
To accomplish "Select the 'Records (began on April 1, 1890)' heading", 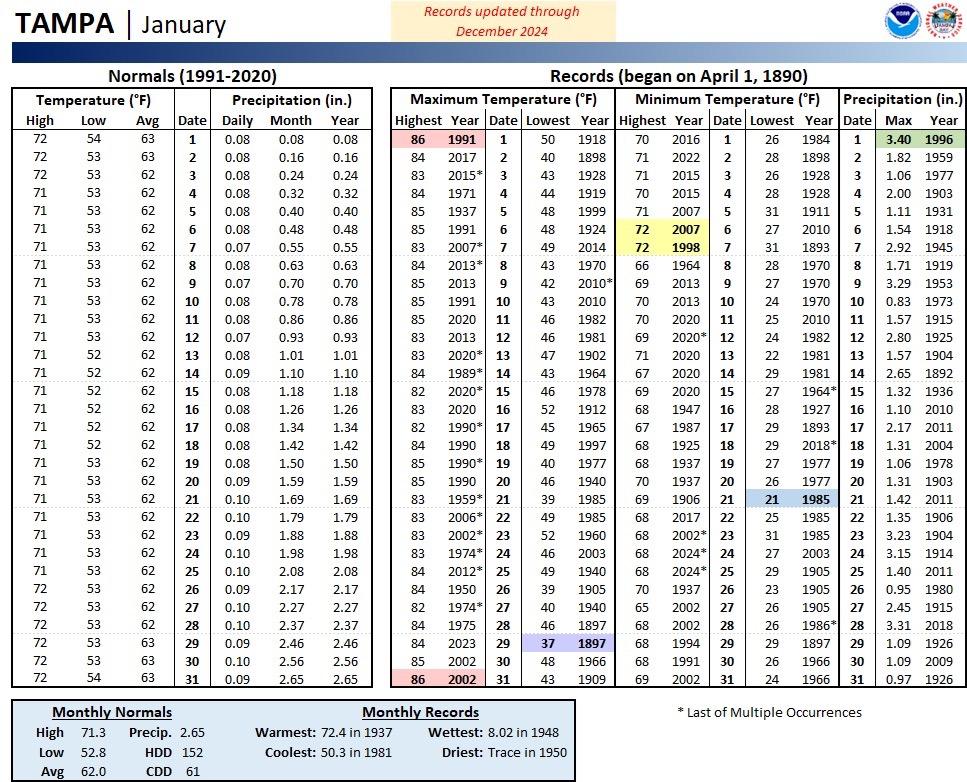I will click(679, 76).
